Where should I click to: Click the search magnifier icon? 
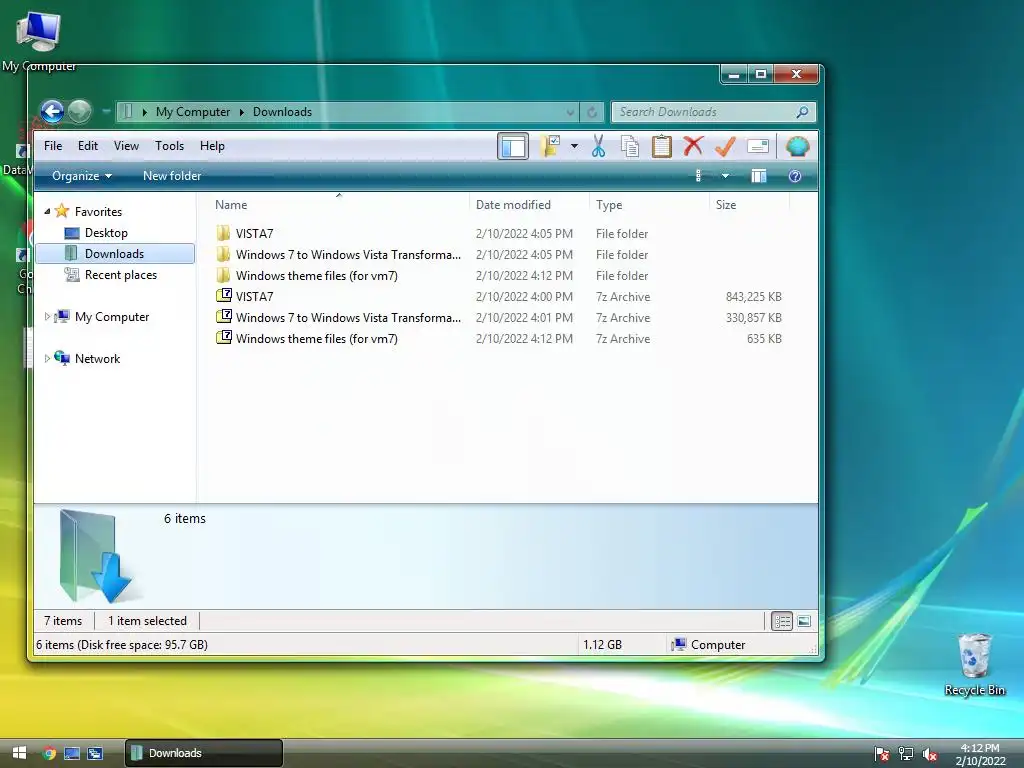[802, 112]
